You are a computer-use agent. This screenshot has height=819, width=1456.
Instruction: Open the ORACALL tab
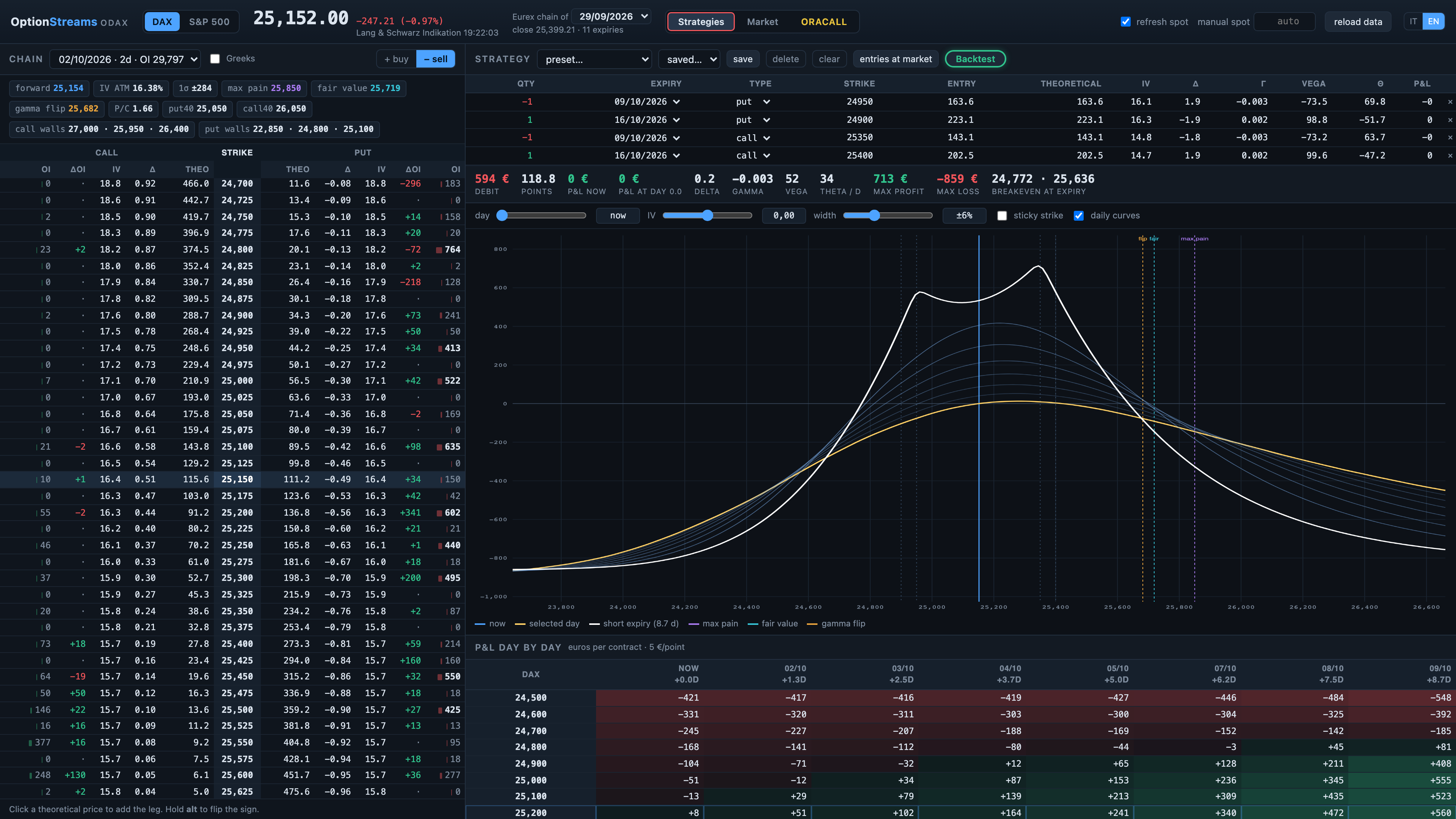pos(824,22)
